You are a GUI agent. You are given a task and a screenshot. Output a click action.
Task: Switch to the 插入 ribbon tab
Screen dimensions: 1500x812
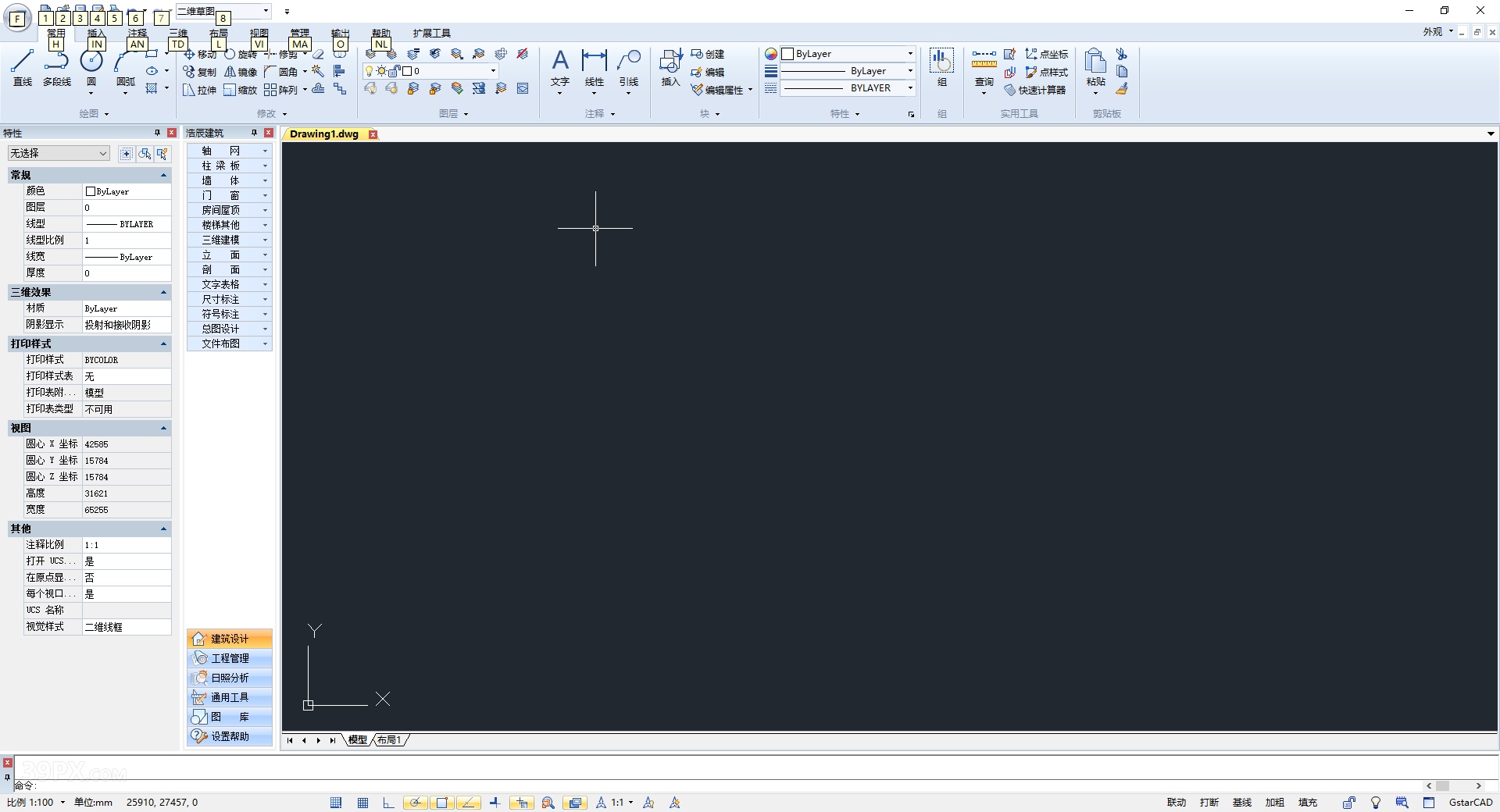click(x=95, y=33)
